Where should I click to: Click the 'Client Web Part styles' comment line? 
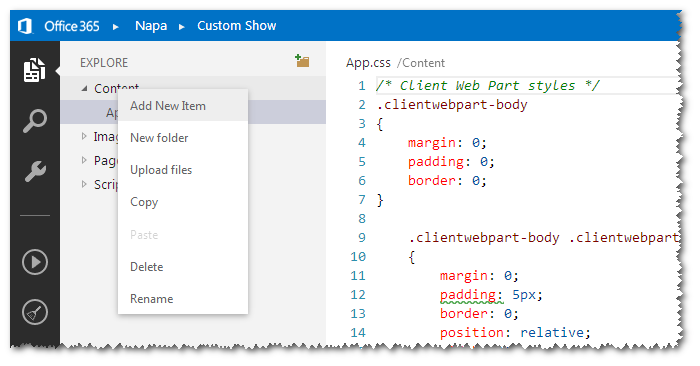[x=488, y=86]
